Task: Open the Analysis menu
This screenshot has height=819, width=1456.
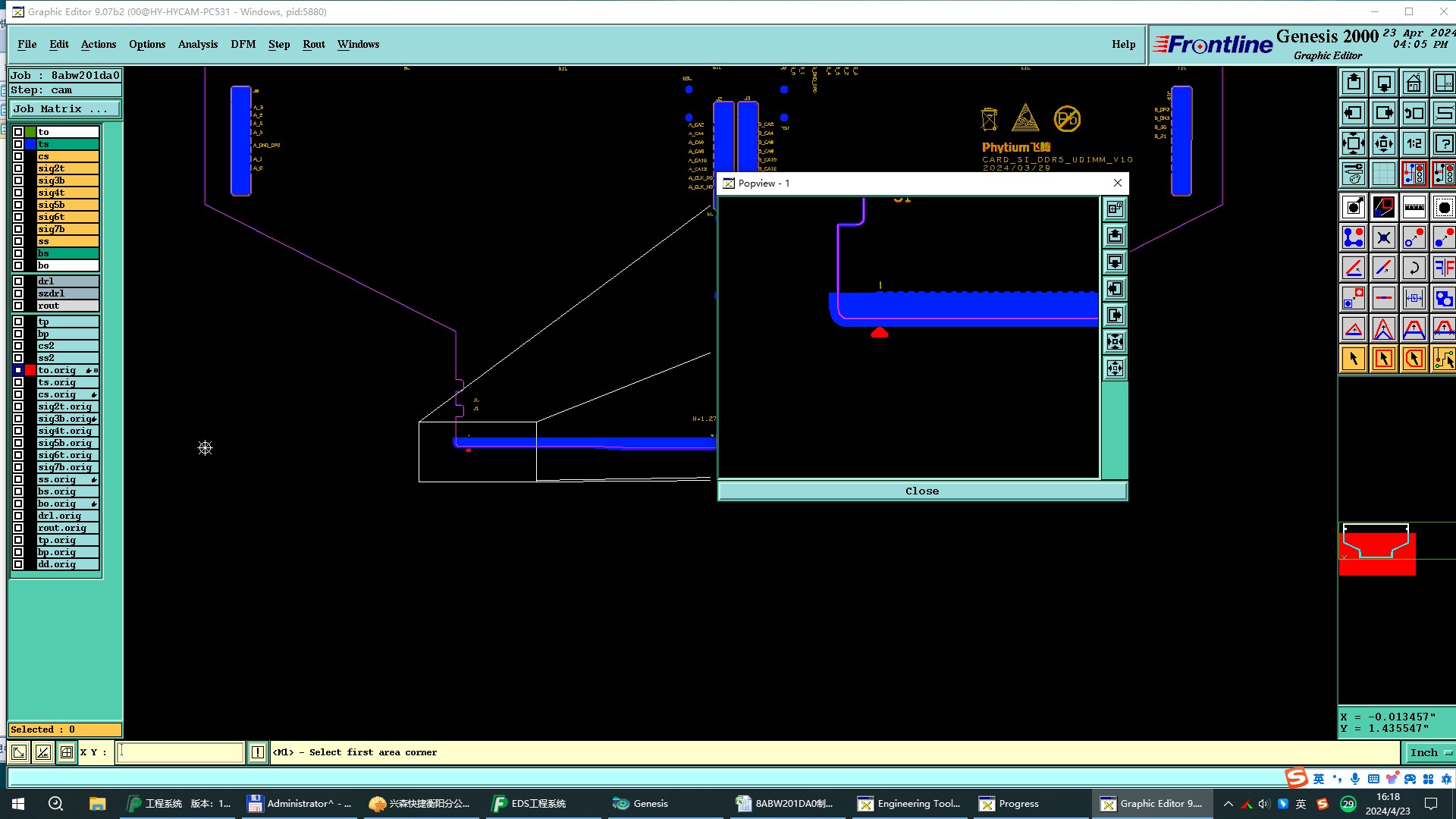Action: point(197,44)
